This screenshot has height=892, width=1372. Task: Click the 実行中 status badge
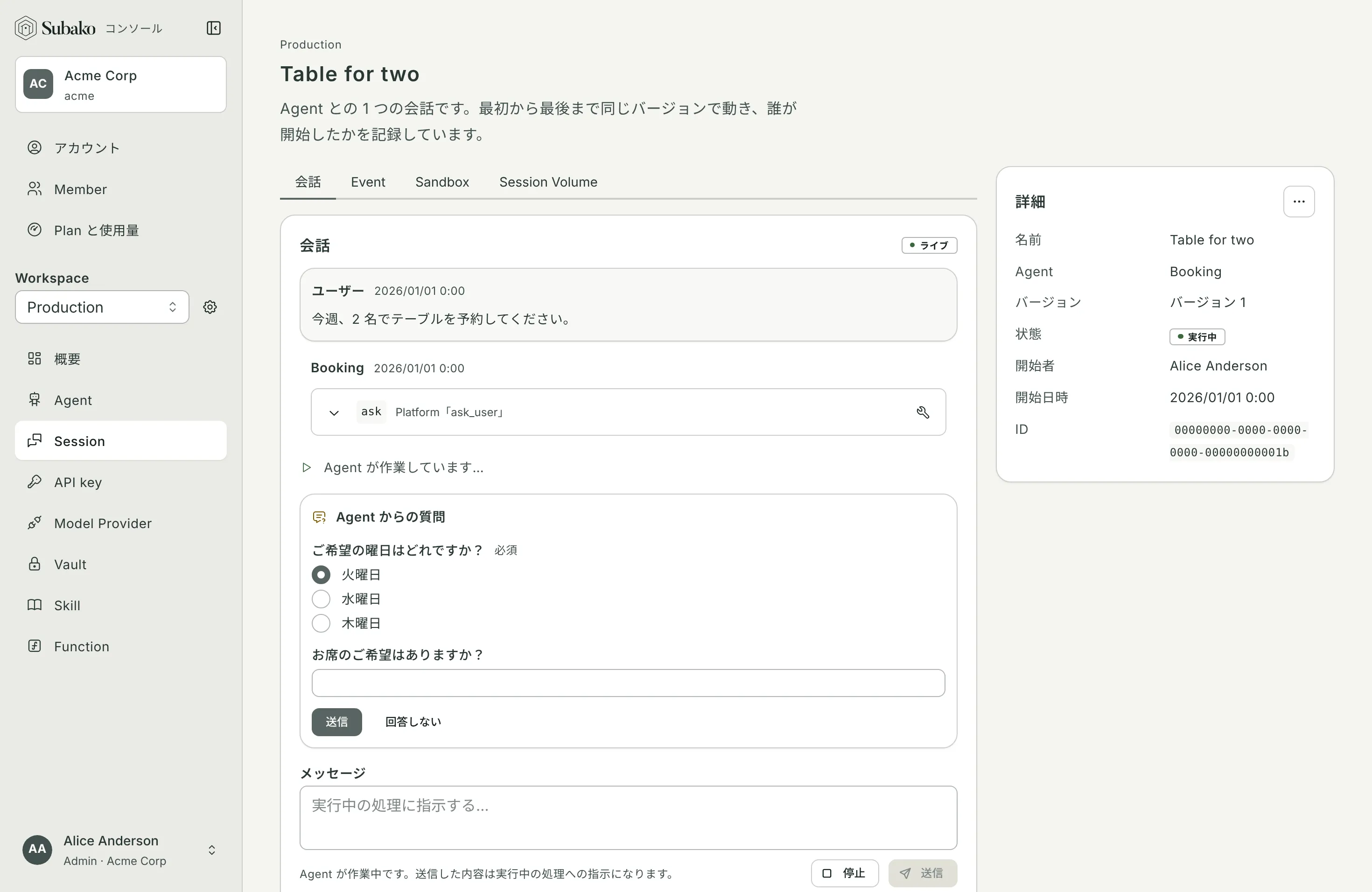coord(1197,336)
